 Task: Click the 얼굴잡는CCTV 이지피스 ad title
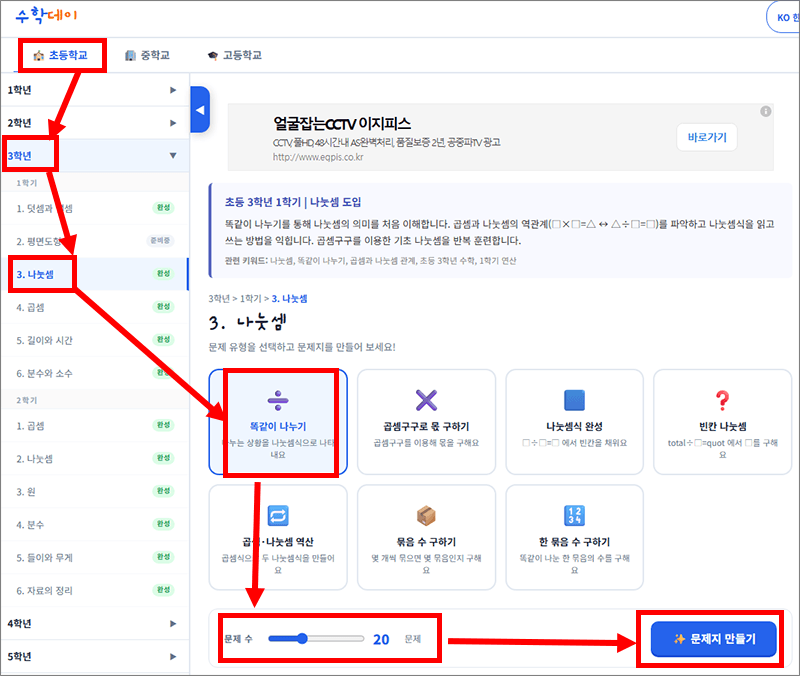[x=342, y=123]
